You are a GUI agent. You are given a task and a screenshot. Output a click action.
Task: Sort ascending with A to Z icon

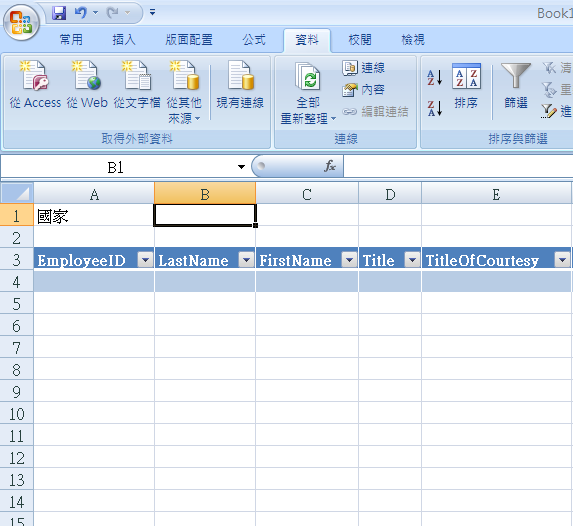point(435,77)
